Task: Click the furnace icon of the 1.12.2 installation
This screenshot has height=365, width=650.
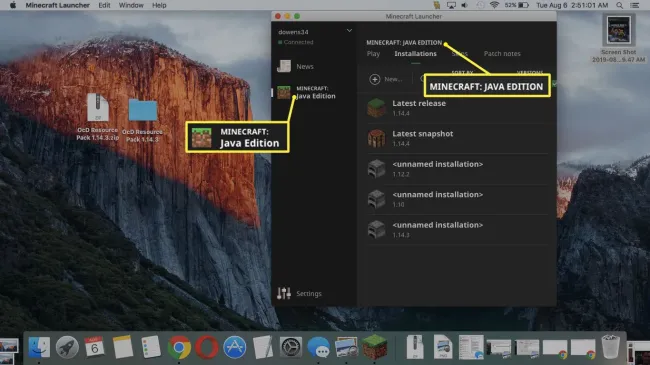Action: (x=376, y=168)
